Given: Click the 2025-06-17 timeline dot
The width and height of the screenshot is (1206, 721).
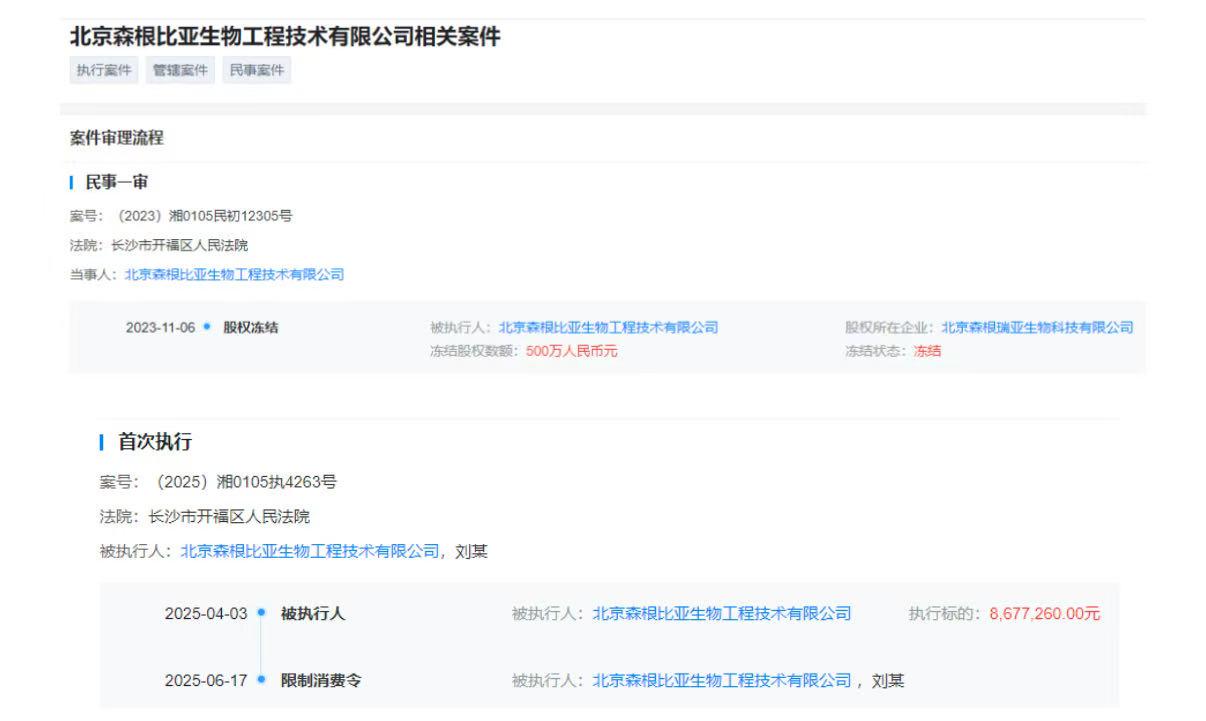Looking at the screenshot, I should coord(261,680).
